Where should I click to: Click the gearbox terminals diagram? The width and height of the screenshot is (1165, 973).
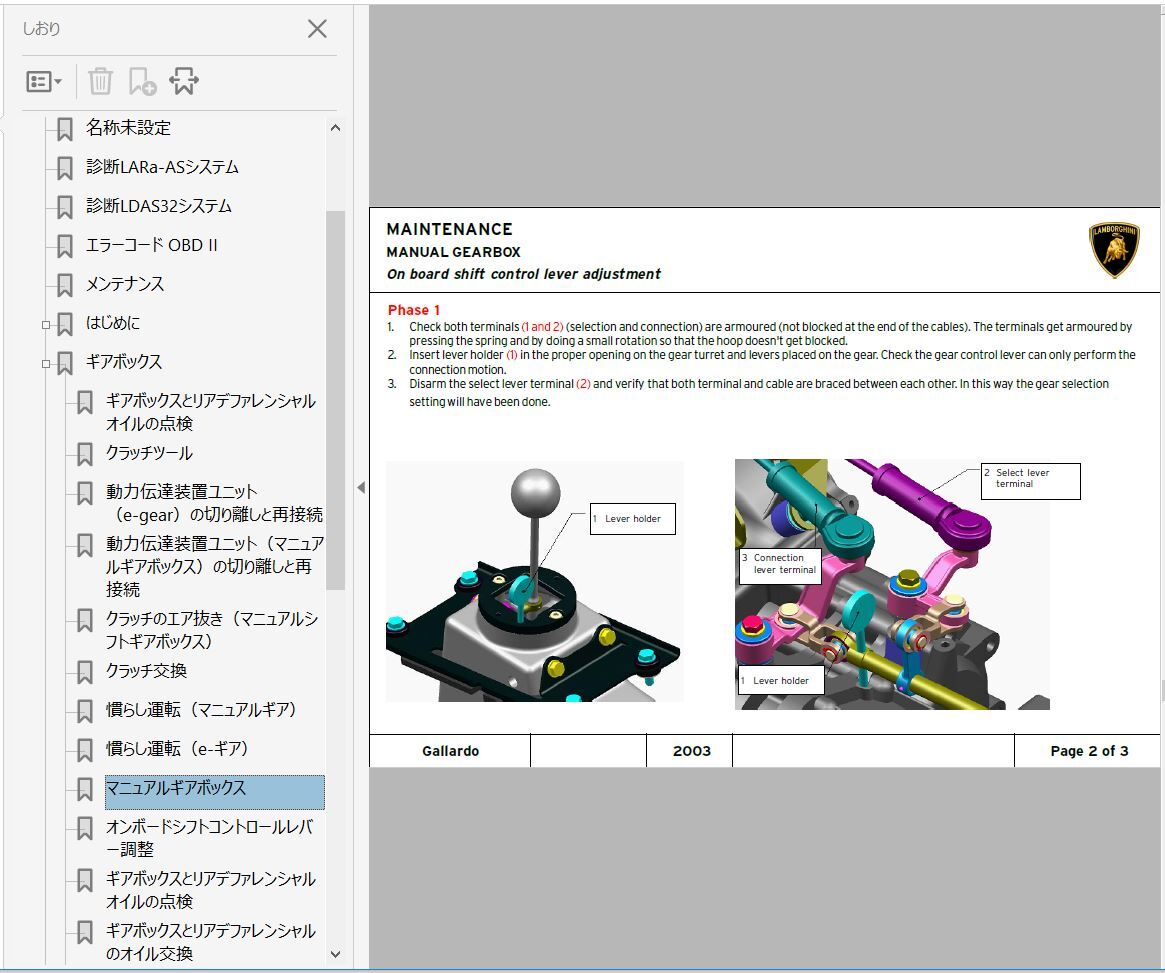pyautogui.click(x=892, y=584)
